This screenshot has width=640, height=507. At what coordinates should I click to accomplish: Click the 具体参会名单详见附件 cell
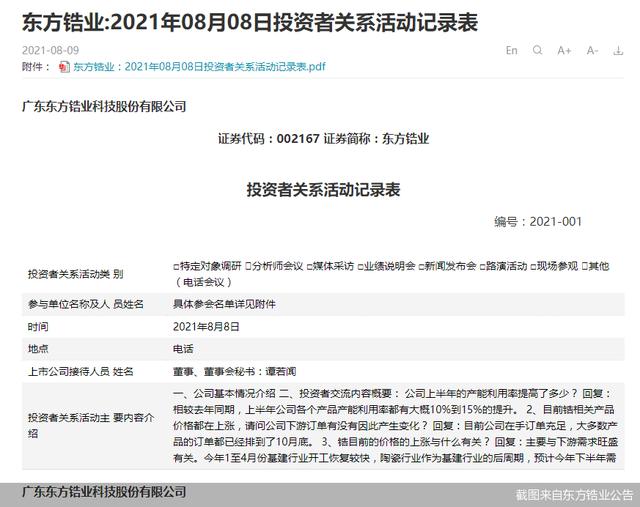[x=224, y=304]
